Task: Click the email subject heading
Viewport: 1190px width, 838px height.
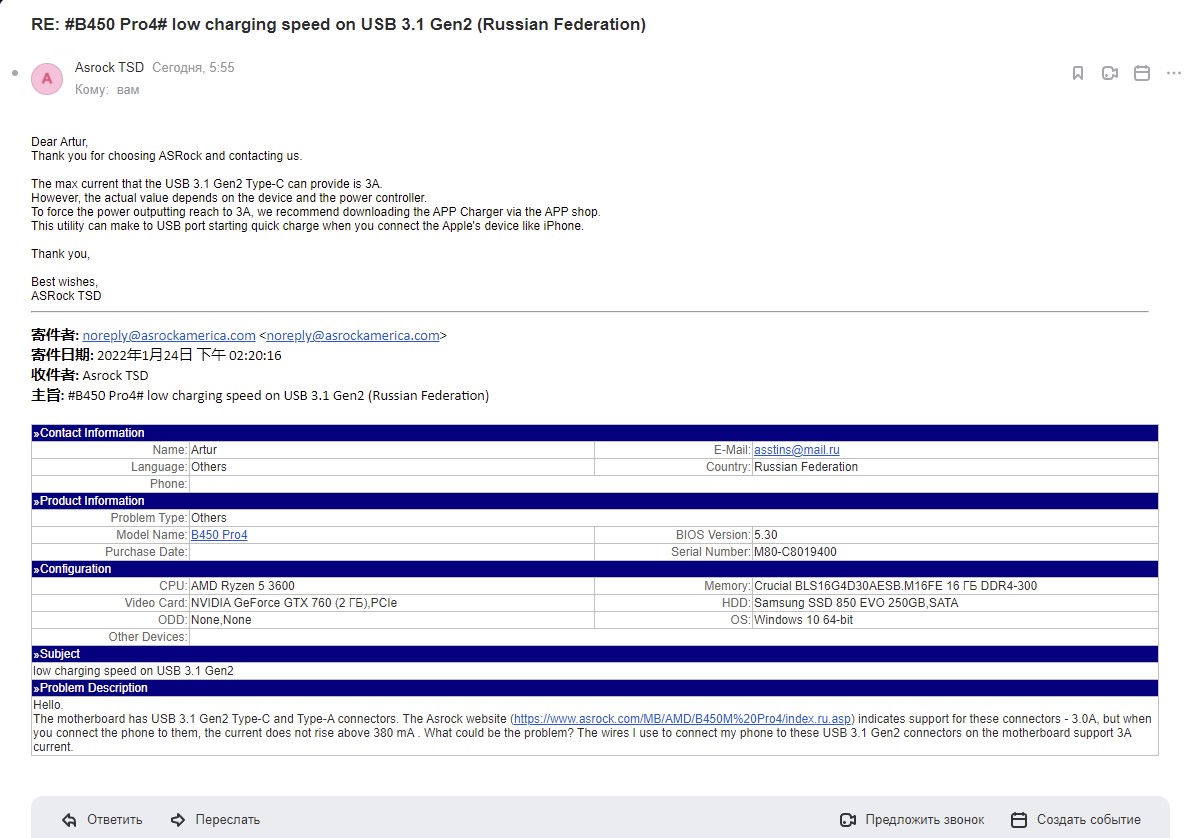Action: pyautogui.click(x=338, y=24)
